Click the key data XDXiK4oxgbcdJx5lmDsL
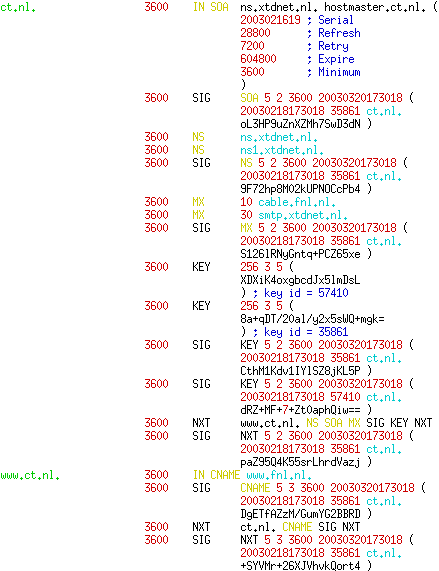 300,280
